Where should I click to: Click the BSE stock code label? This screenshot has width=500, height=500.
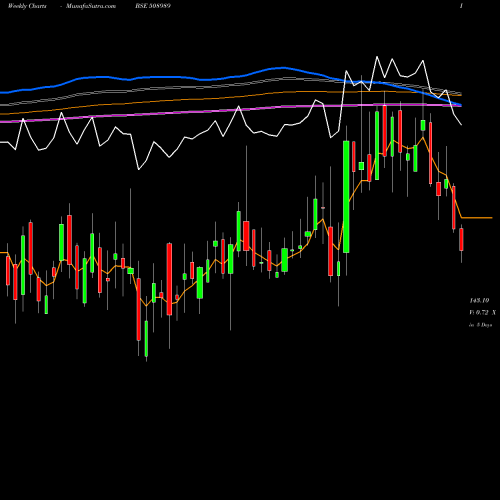pos(153,6)
